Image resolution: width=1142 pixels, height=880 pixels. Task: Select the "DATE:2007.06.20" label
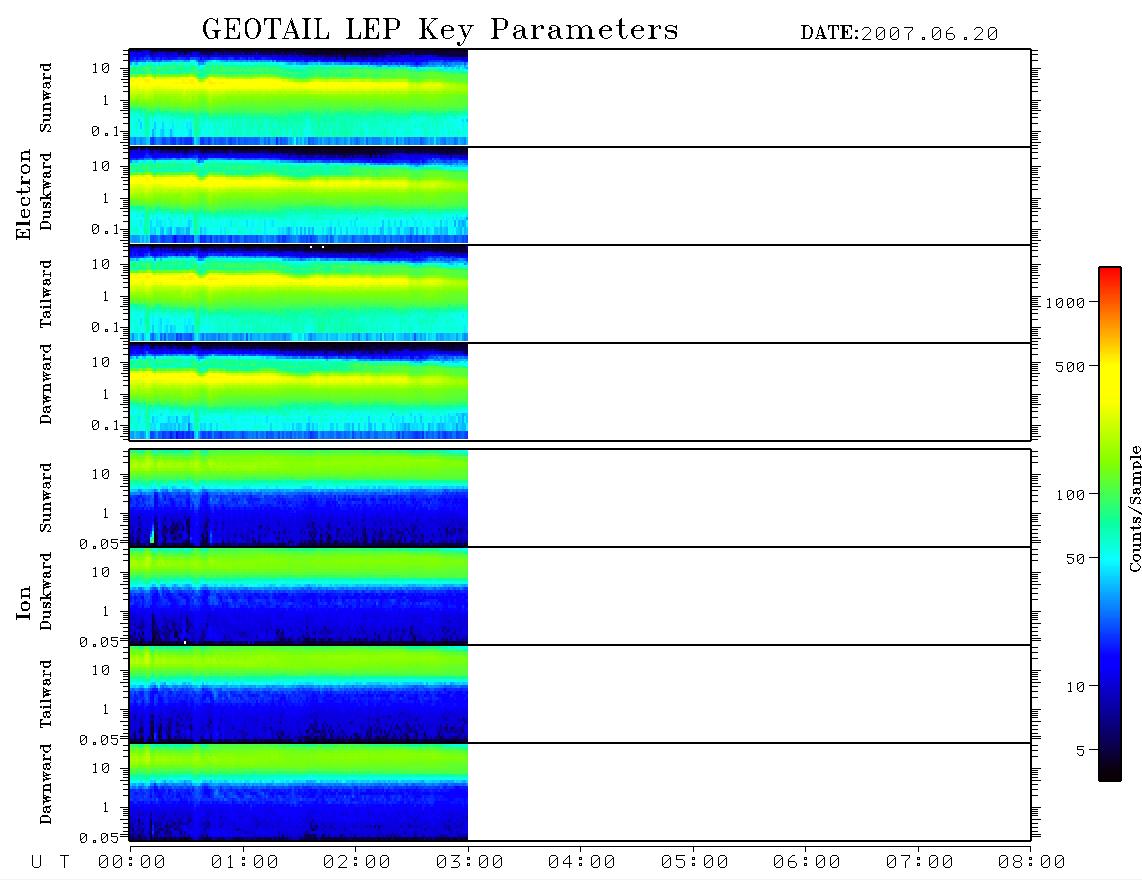(899, 34)
